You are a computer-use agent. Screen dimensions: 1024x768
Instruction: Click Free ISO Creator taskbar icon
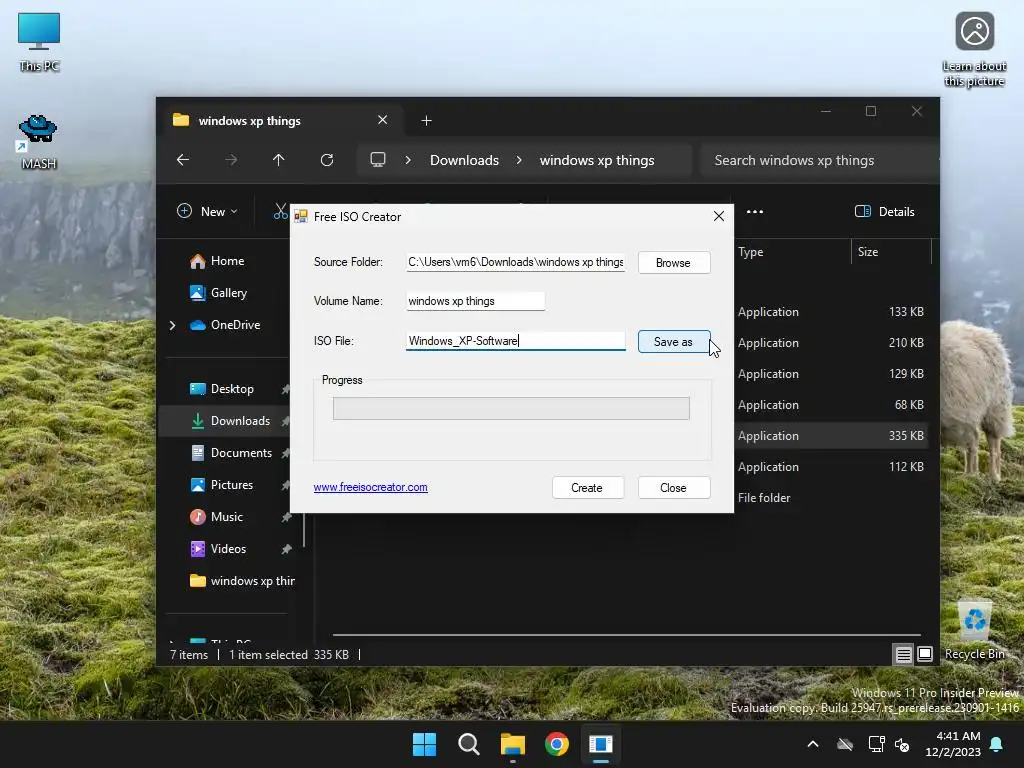[601, 744]
